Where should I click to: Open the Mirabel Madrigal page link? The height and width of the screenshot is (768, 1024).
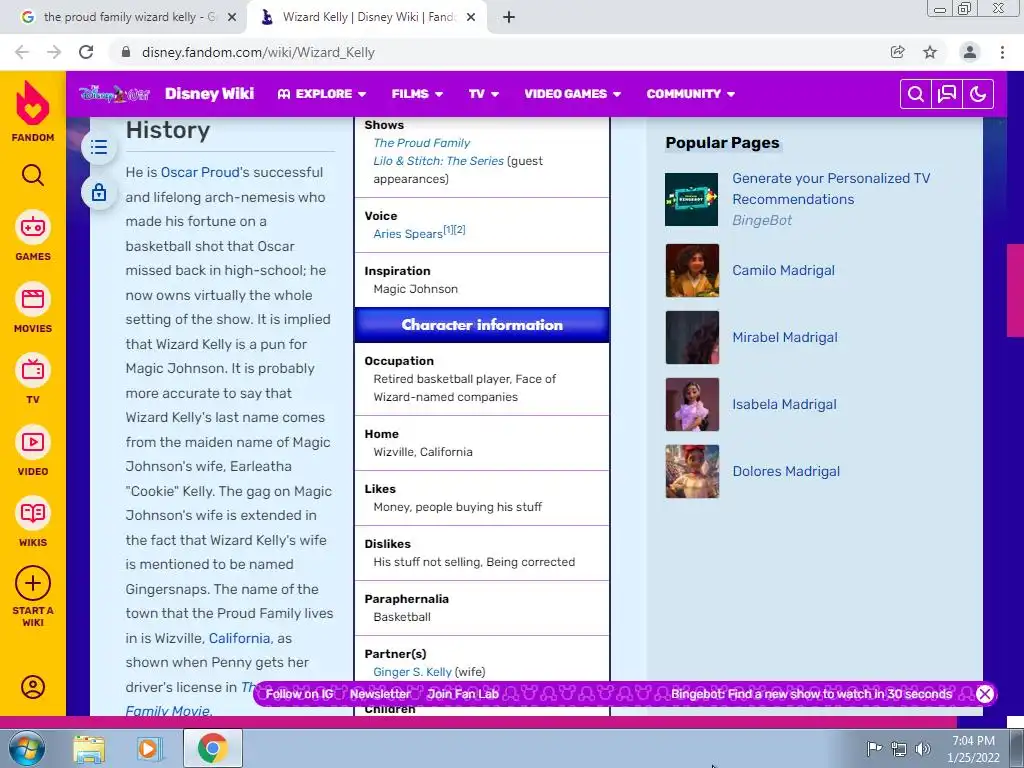(785, 338)
